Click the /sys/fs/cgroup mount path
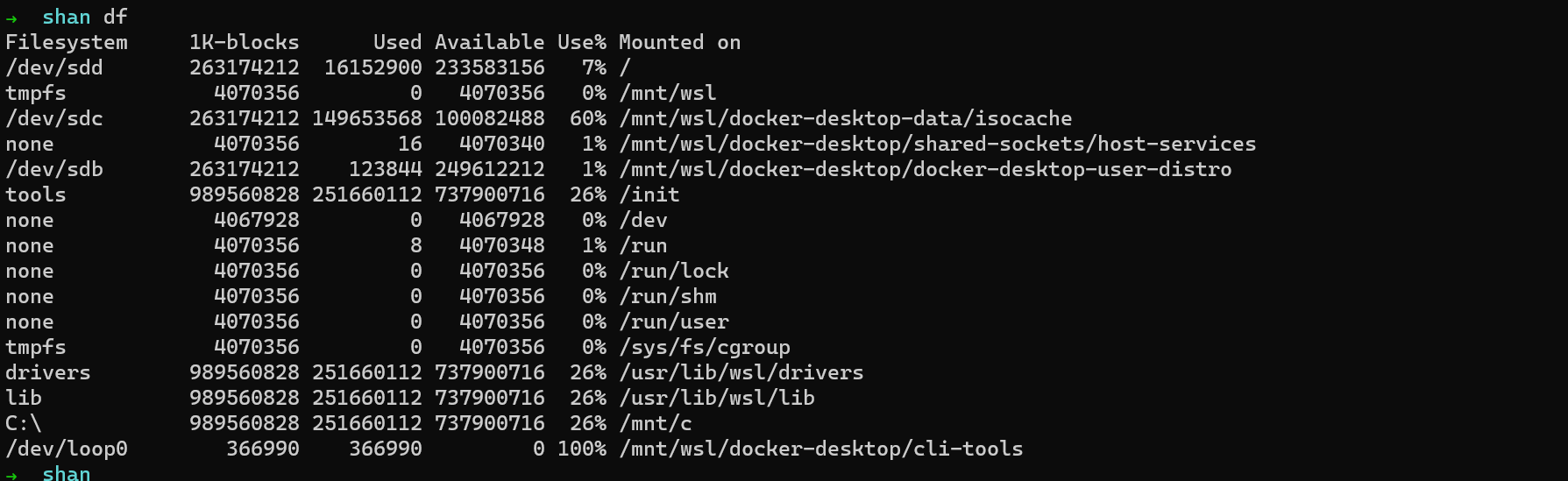 705,348
